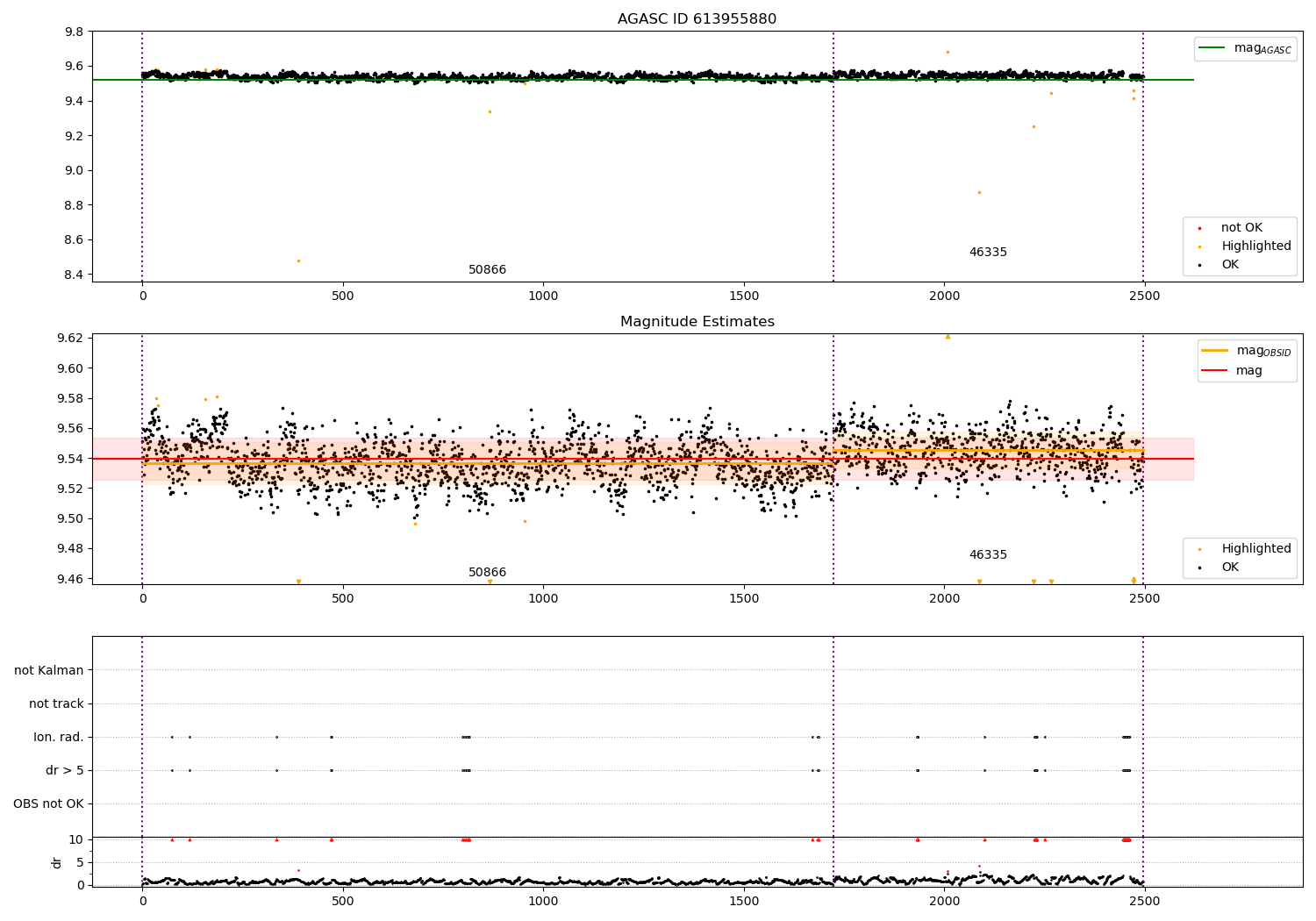Click the 46335 label in the top plot

[x=988, y=253]
